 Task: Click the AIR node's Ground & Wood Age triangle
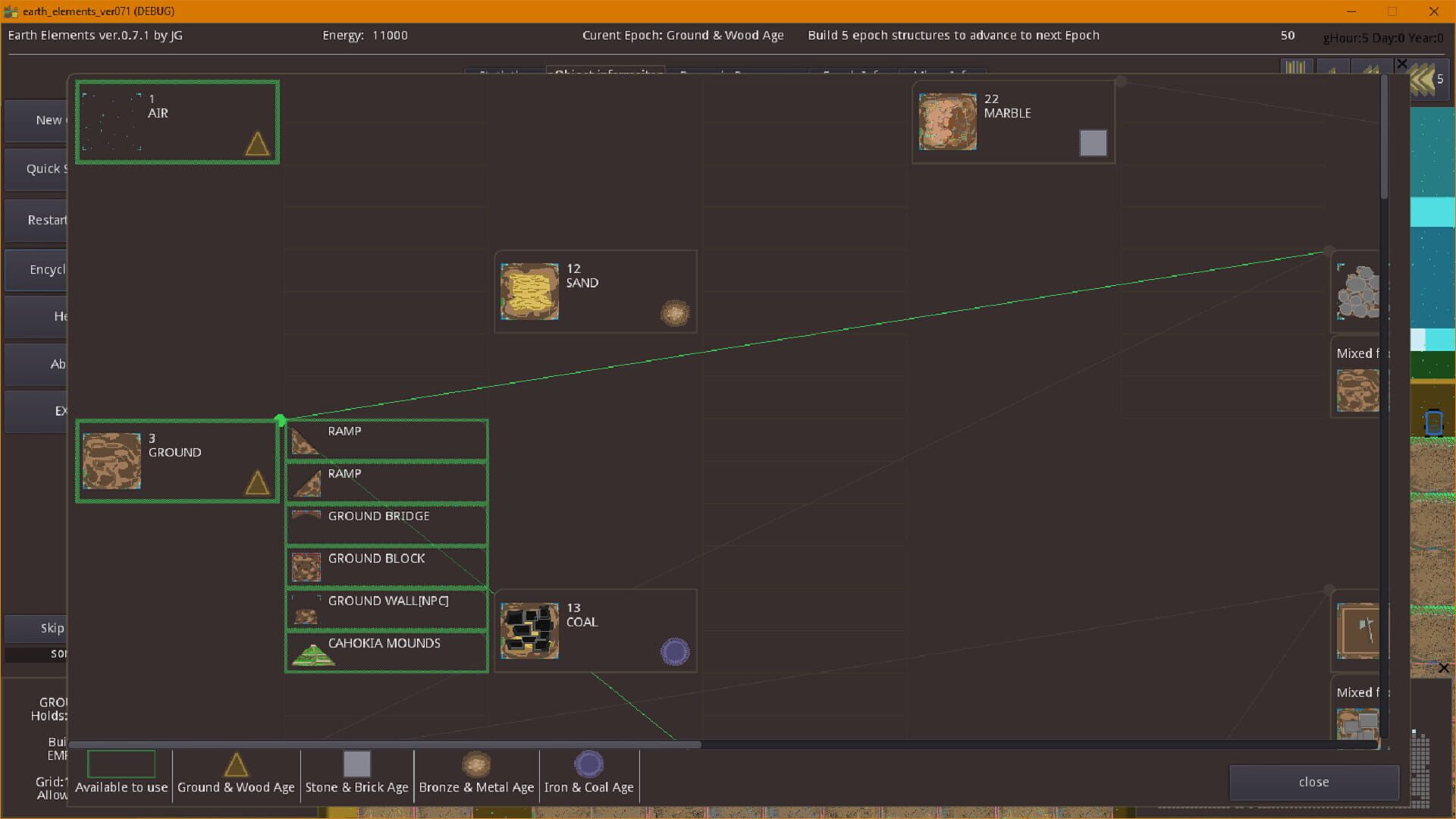[256, 144]
